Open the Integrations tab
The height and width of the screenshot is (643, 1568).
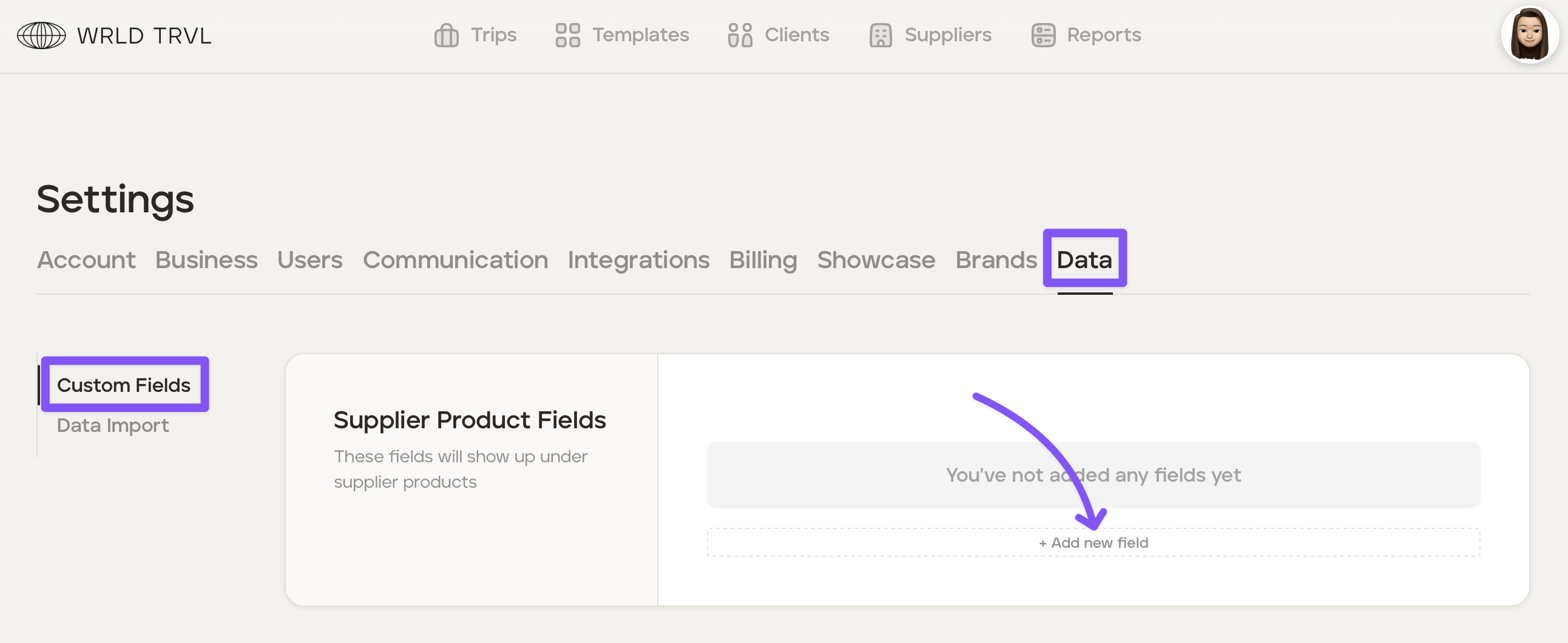click(x=638, y=260)
